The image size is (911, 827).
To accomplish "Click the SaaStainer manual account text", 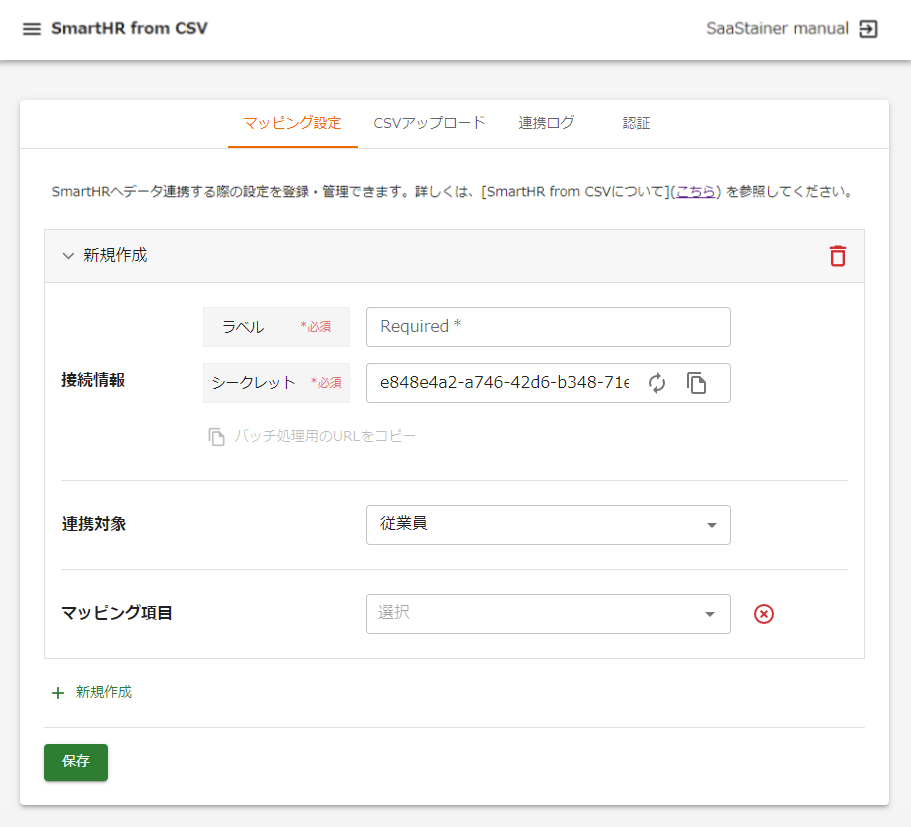I will [777, 28].
